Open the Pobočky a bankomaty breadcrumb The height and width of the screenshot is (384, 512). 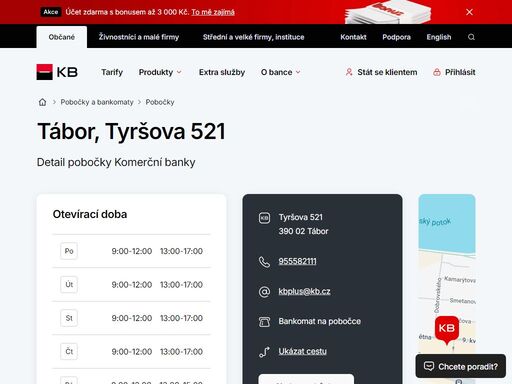coord(97,102)
